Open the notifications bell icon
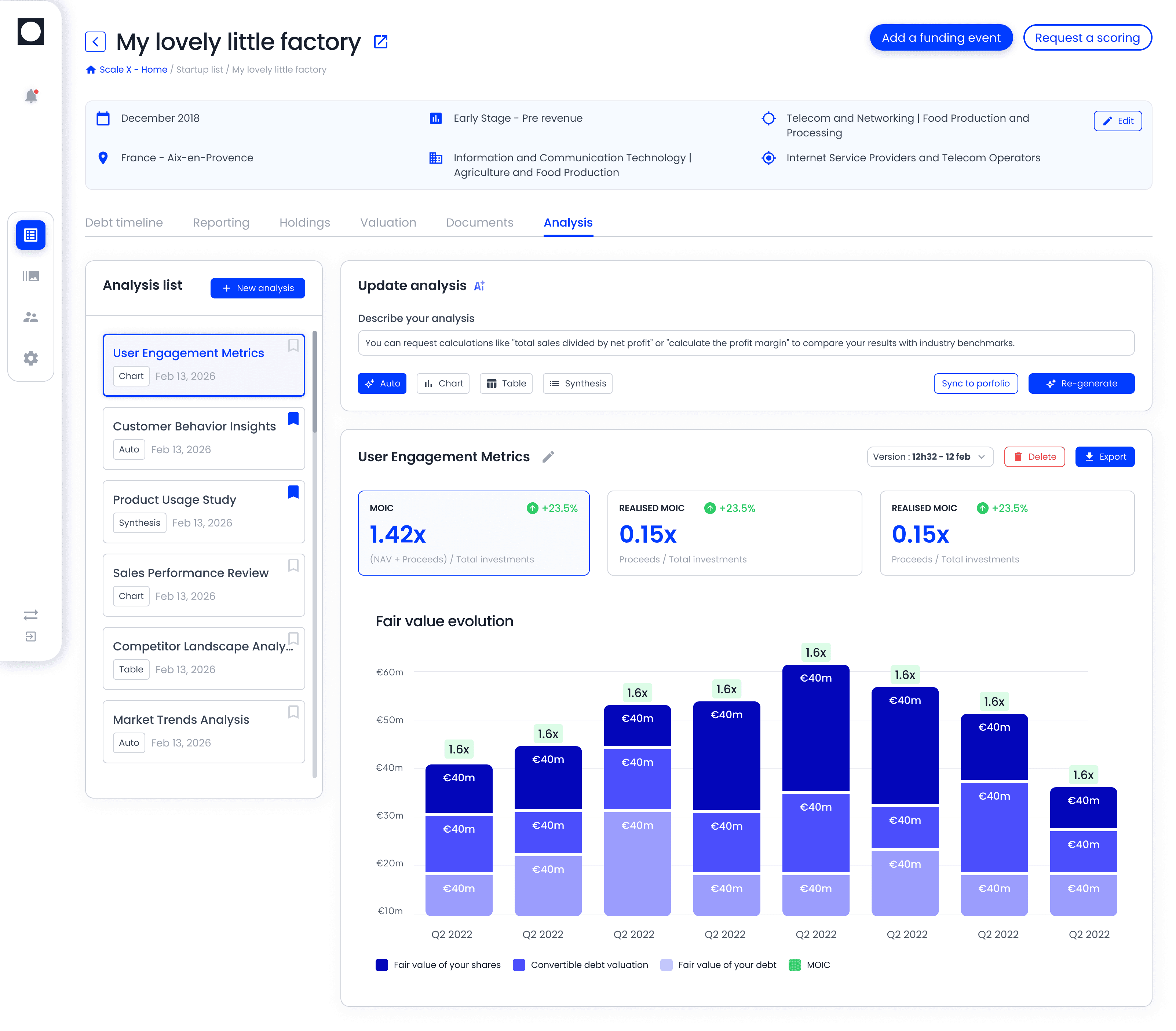 pyautogui.click(x=31, y=96)
